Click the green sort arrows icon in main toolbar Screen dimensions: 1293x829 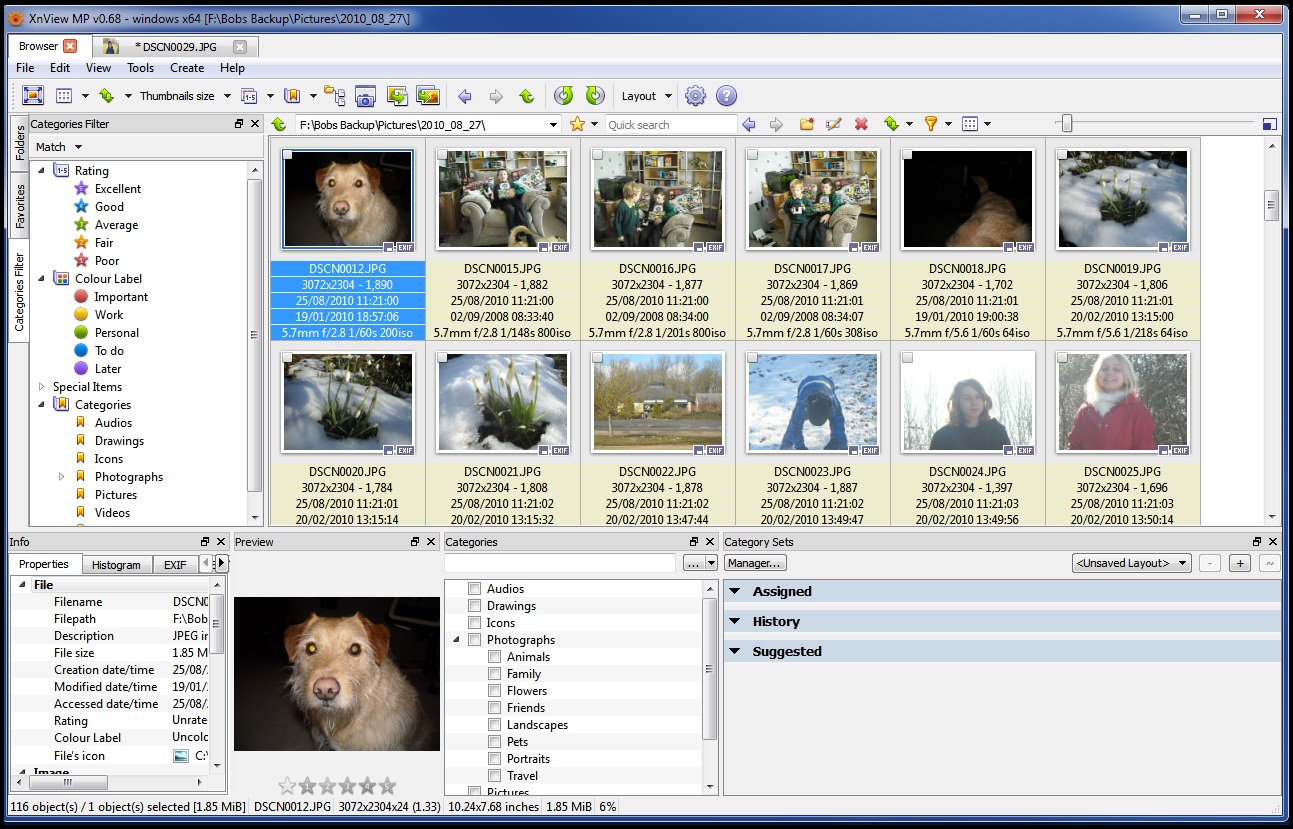[x=107, y=96]
